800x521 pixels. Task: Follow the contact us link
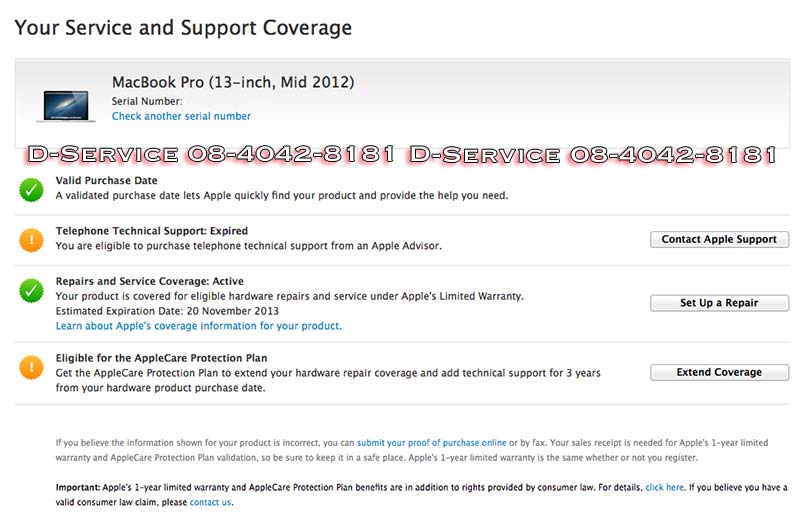(x=210, y=502)
